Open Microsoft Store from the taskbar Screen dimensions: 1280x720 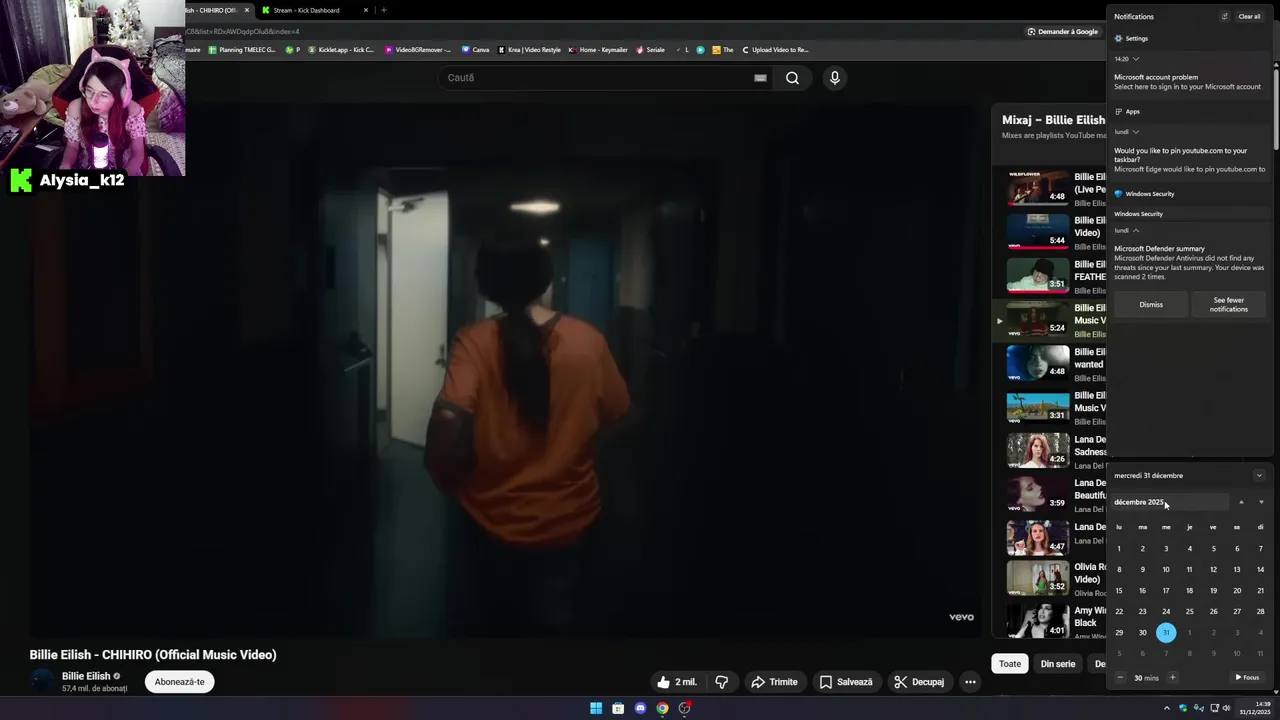pyautogui.click(x=618, y=708)
